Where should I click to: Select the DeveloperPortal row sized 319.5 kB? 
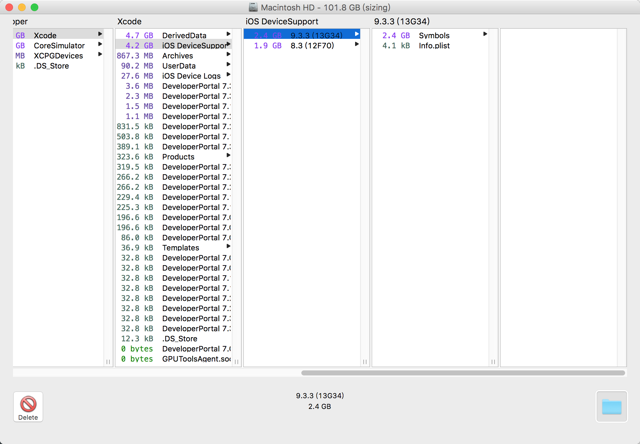pyautogui.click(x=174, y=167)
